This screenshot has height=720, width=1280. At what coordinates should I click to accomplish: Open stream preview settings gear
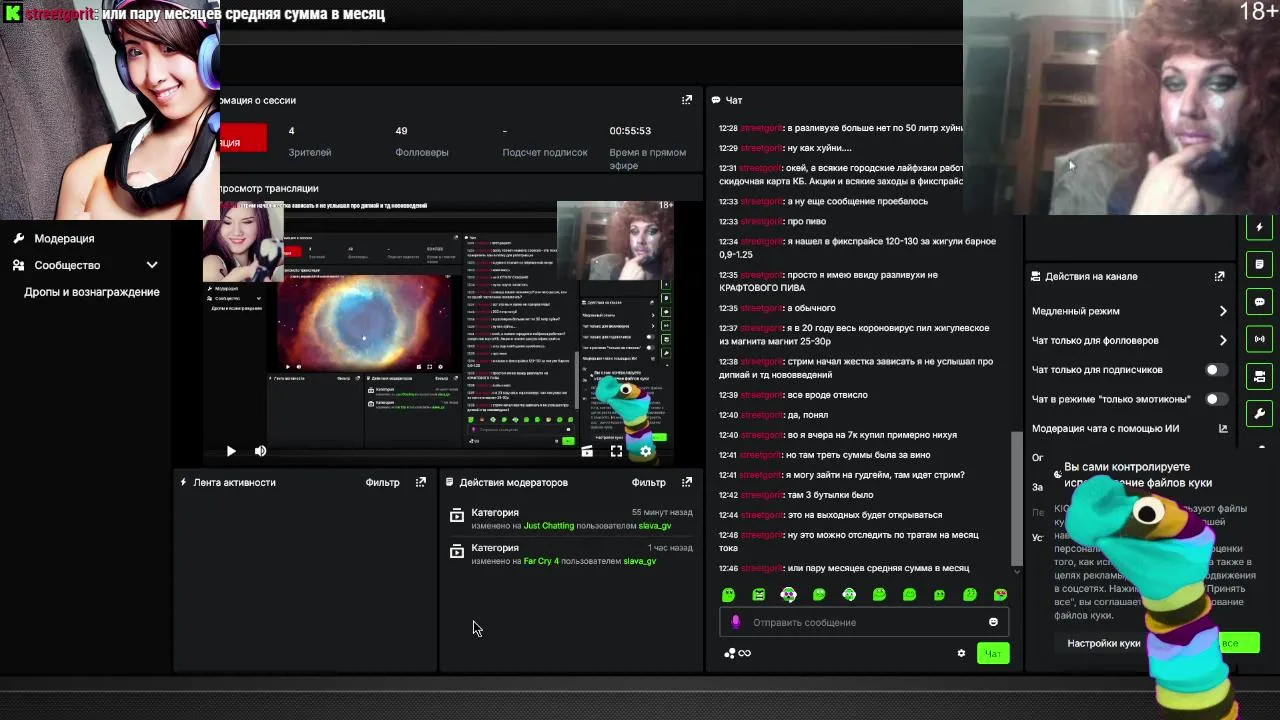click(x=646, y=451)
